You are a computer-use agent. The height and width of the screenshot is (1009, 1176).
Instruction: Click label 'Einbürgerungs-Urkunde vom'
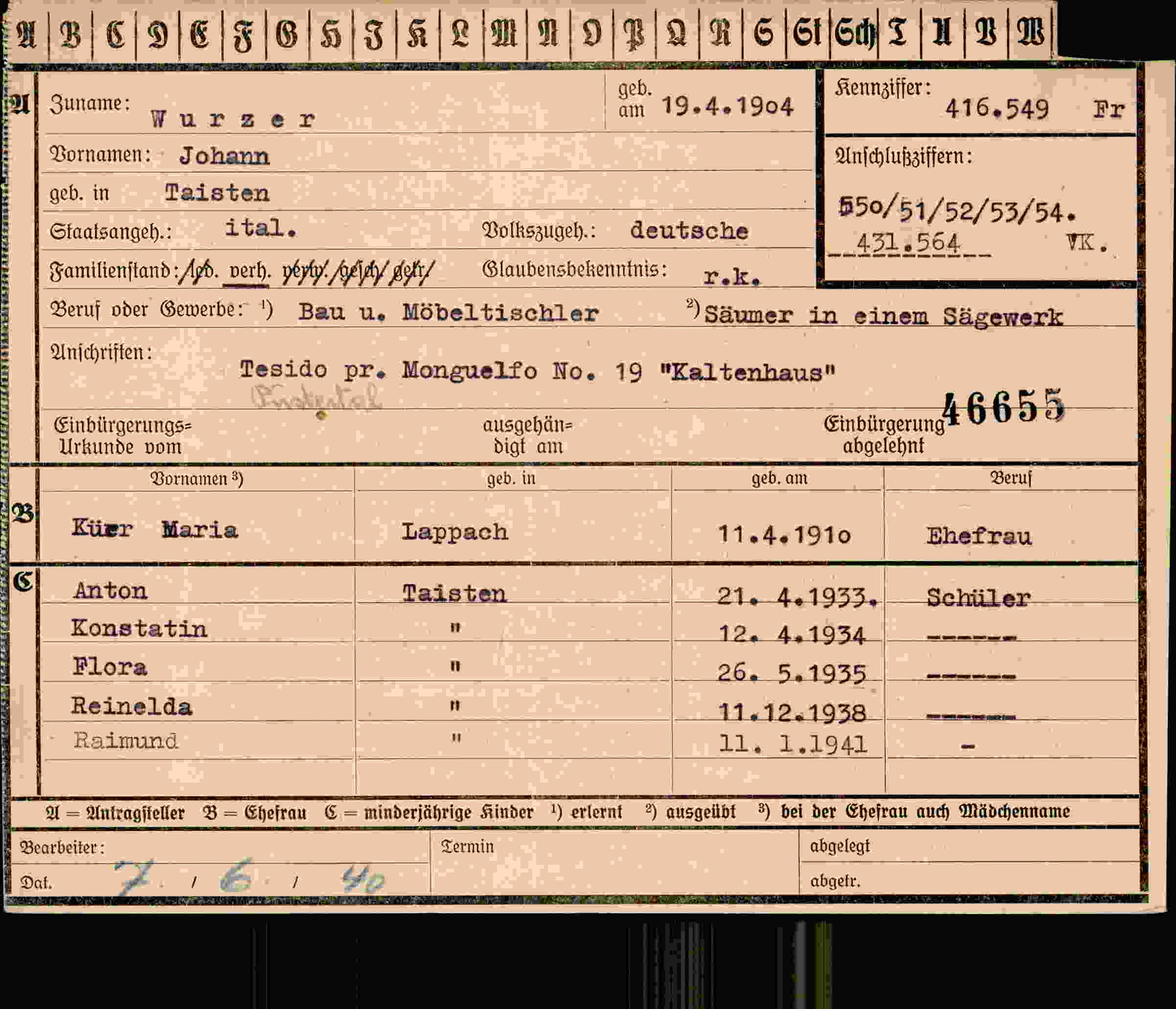coord(122,436)
